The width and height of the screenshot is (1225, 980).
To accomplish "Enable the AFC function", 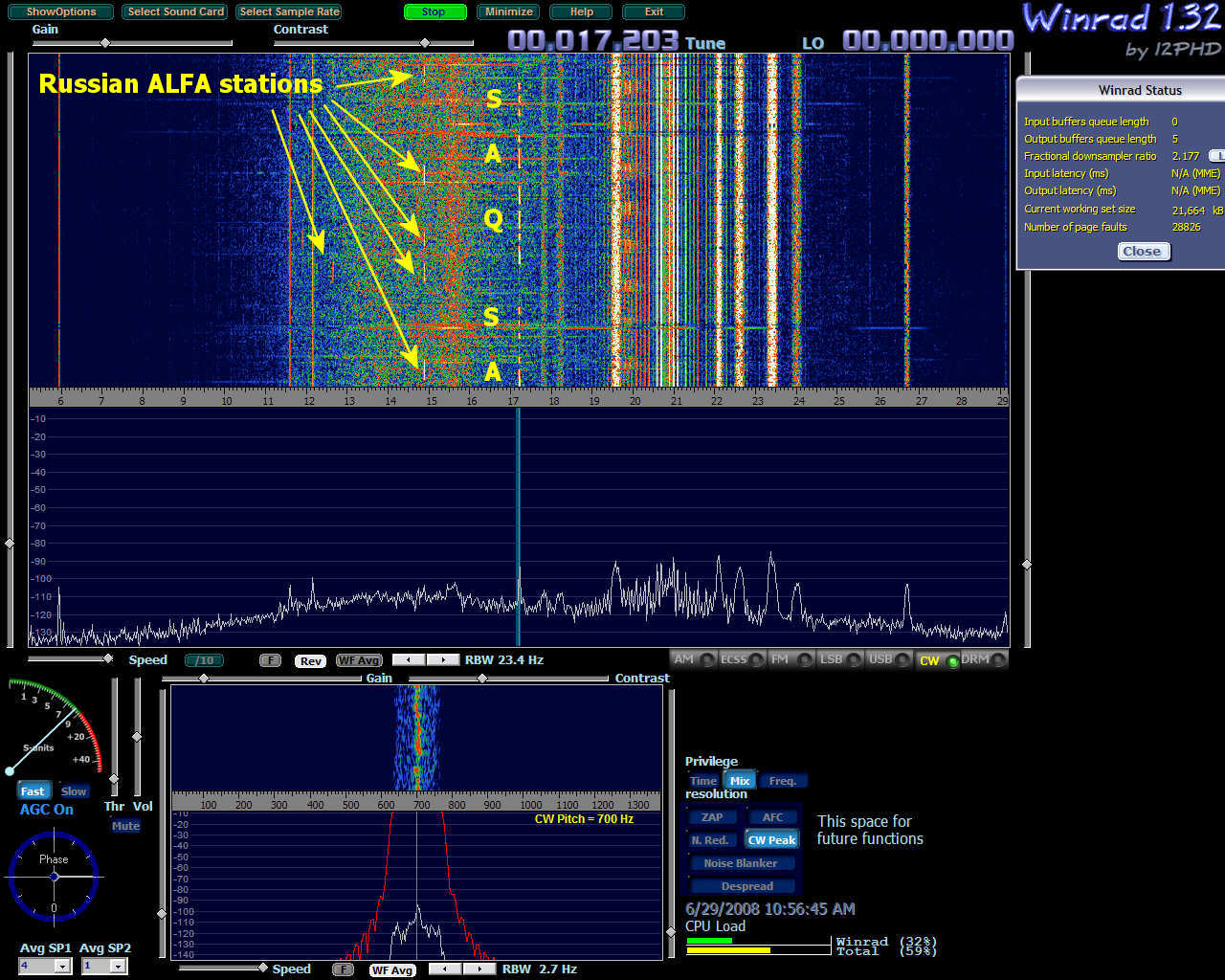I will tap(772, 817).
